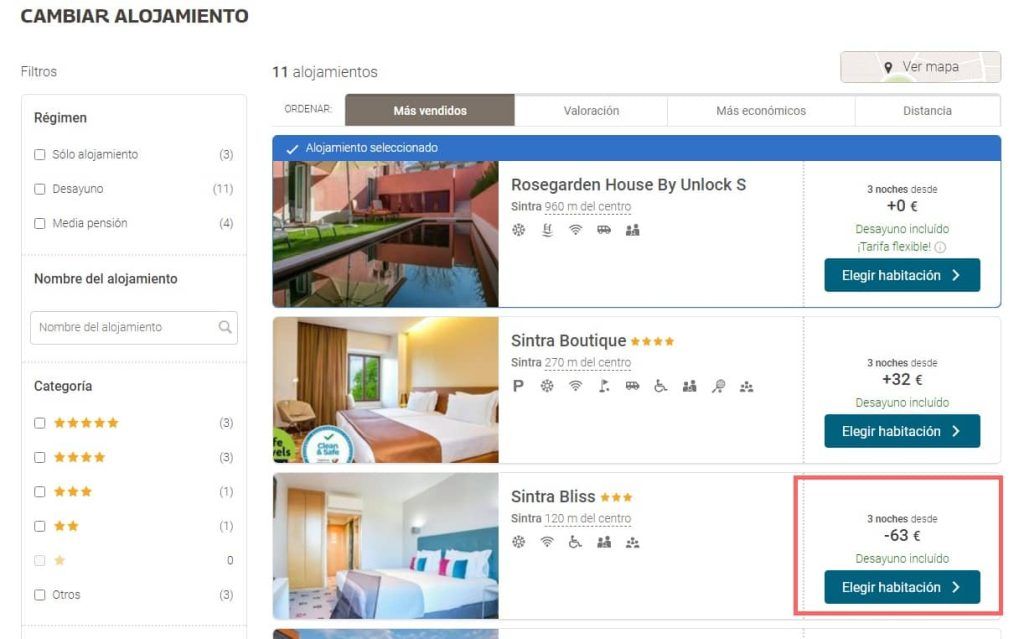Screen dimensions: 1024x639
Task: Click family icon for Sintra Bliss
Action: pos(604,542)
